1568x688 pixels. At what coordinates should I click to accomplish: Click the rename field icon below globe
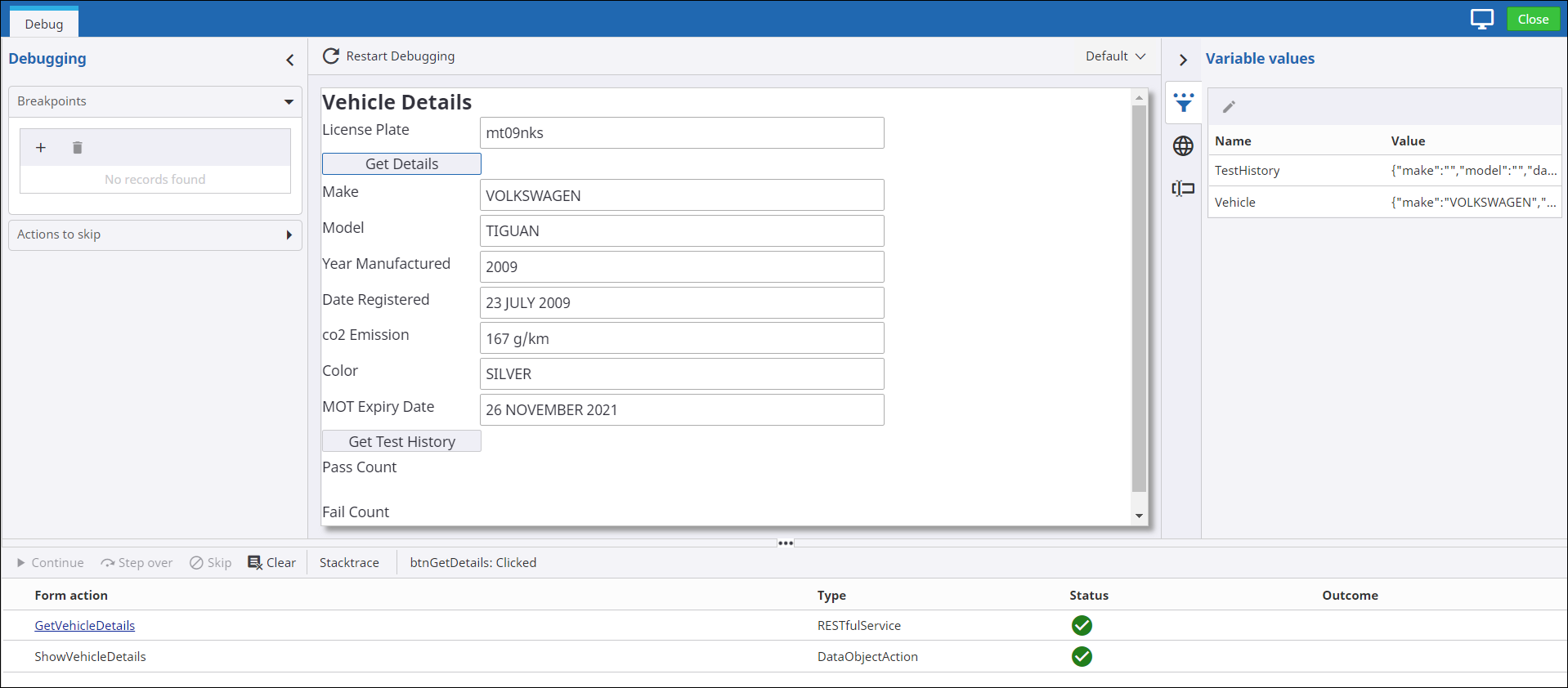pos(1183,189)
